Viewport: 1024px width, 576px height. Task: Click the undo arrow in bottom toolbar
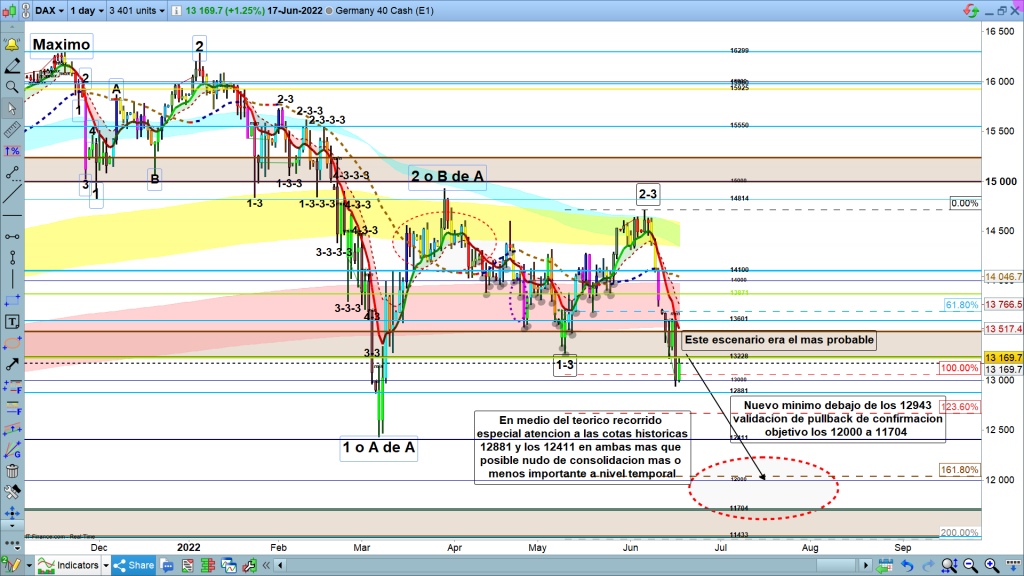905,565
